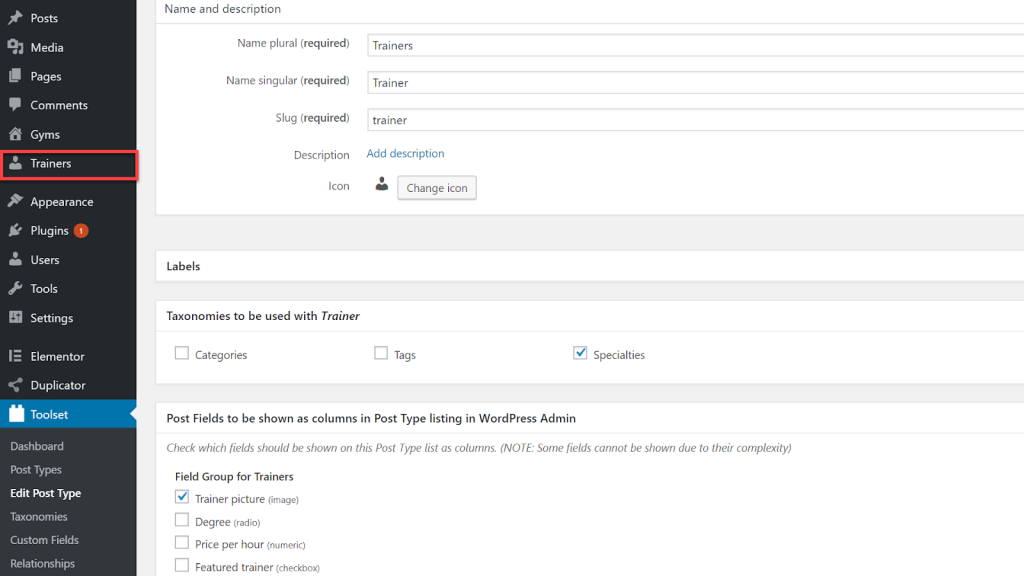Screen dimensions: 1024x576
Task: Click the Media icon in sidebar
Action: [x=15, y=47]
